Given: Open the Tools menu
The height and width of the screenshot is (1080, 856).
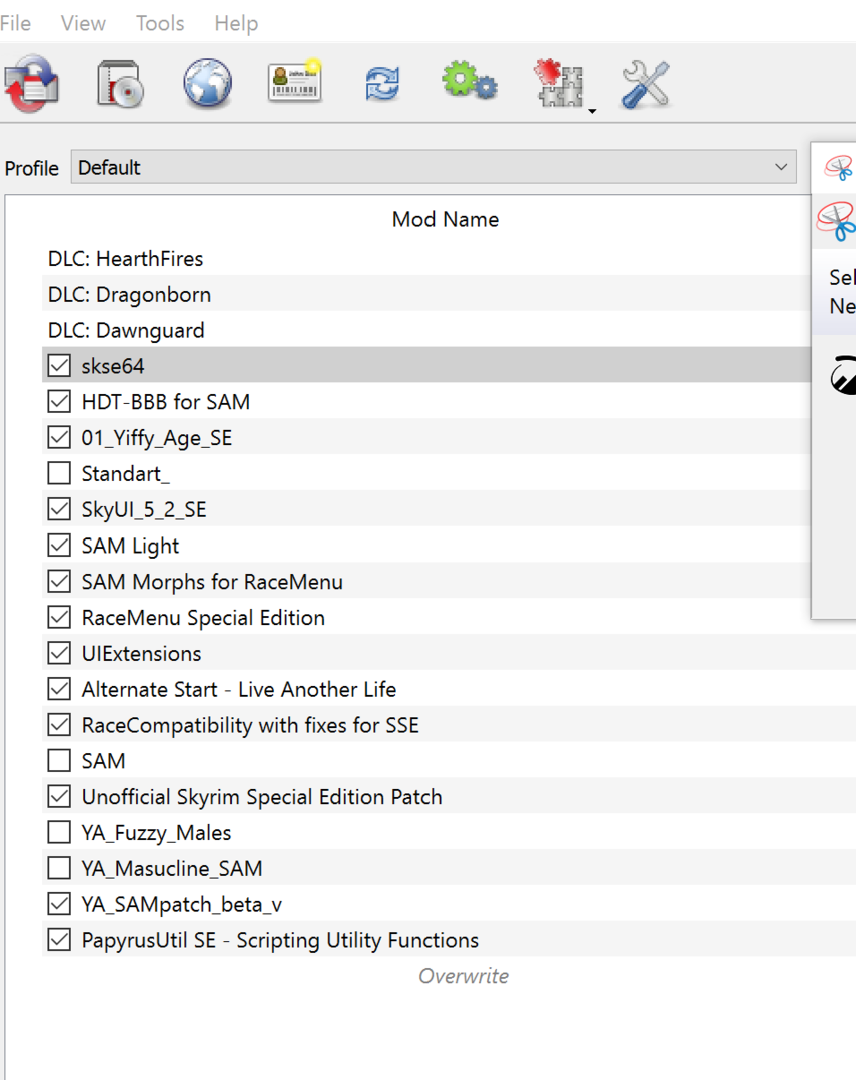Looking at the screenshot, I should click(x=160, y=23).
